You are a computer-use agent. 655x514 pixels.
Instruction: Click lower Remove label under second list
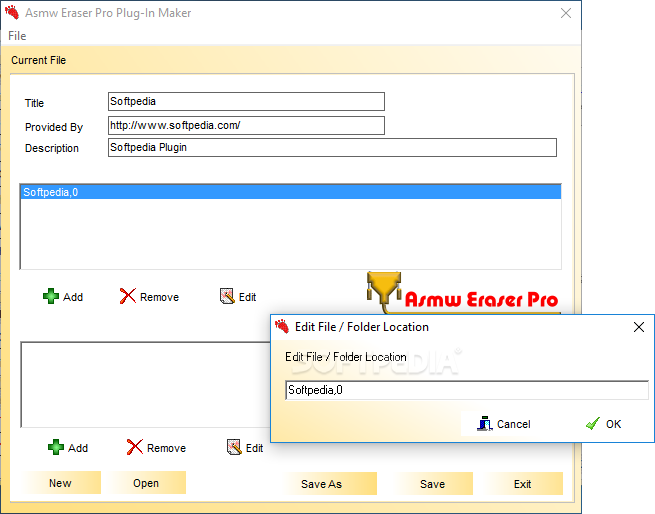point(167,448)
